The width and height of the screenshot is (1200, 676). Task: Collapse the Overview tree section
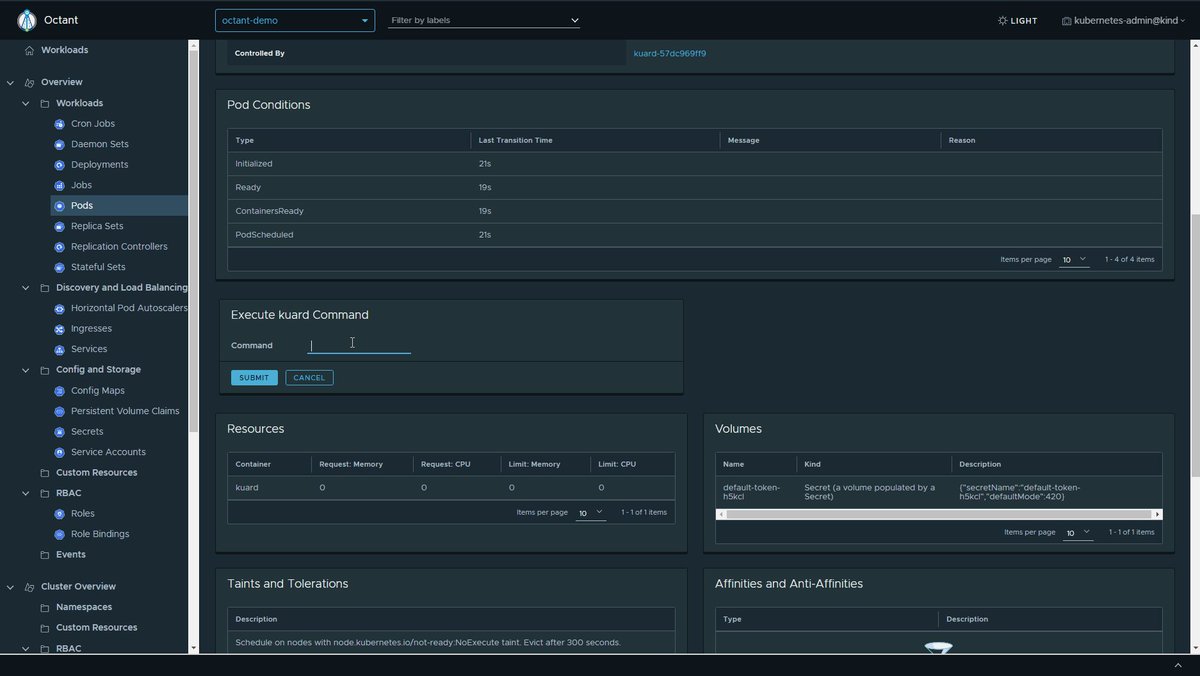pos(10,82)
